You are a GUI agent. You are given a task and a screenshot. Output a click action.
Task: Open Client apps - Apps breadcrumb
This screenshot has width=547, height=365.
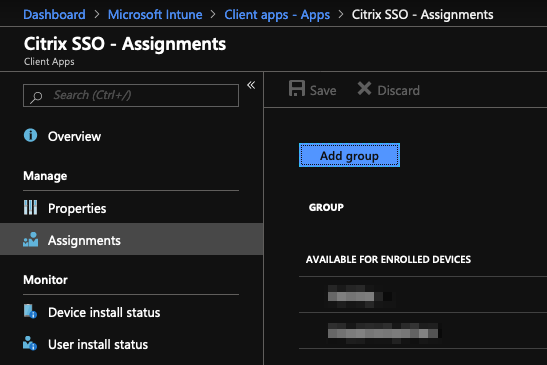[277, 15]
